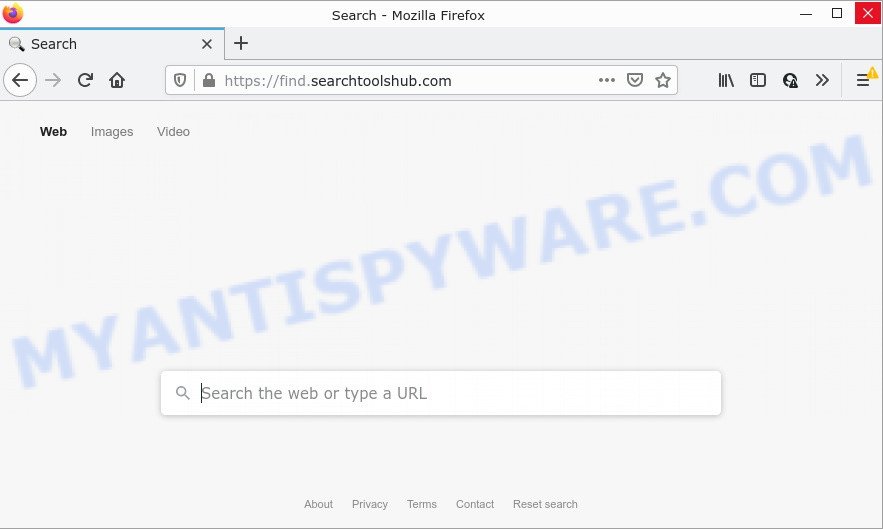
Task: Open page actions three-dot menu
Action: 606,80
